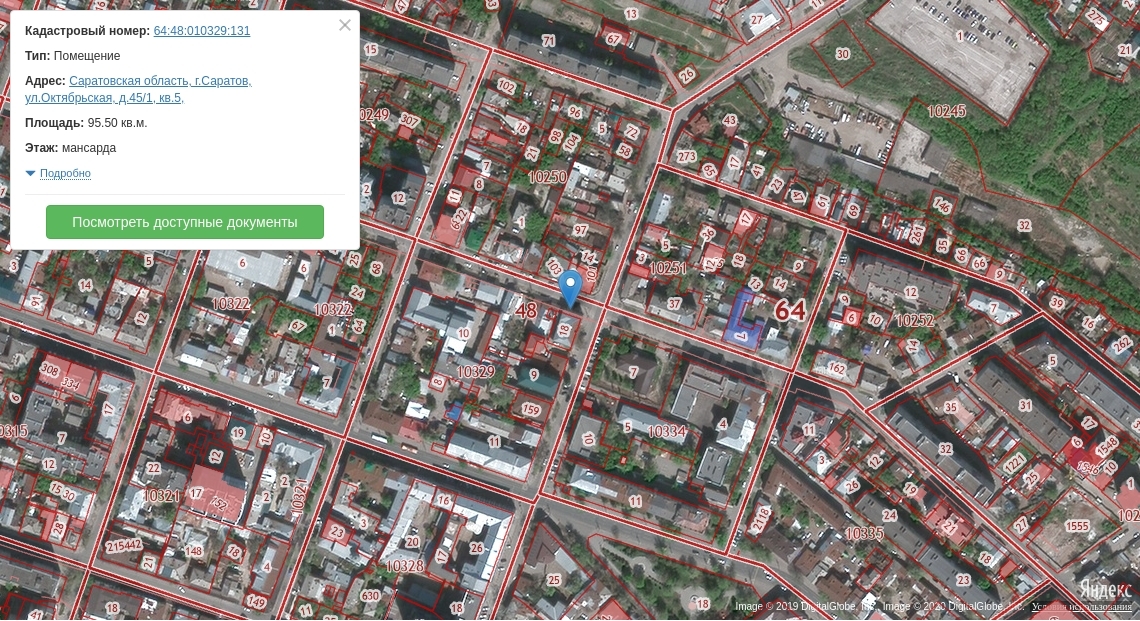Select the parcel numbered 1555

1076,526
